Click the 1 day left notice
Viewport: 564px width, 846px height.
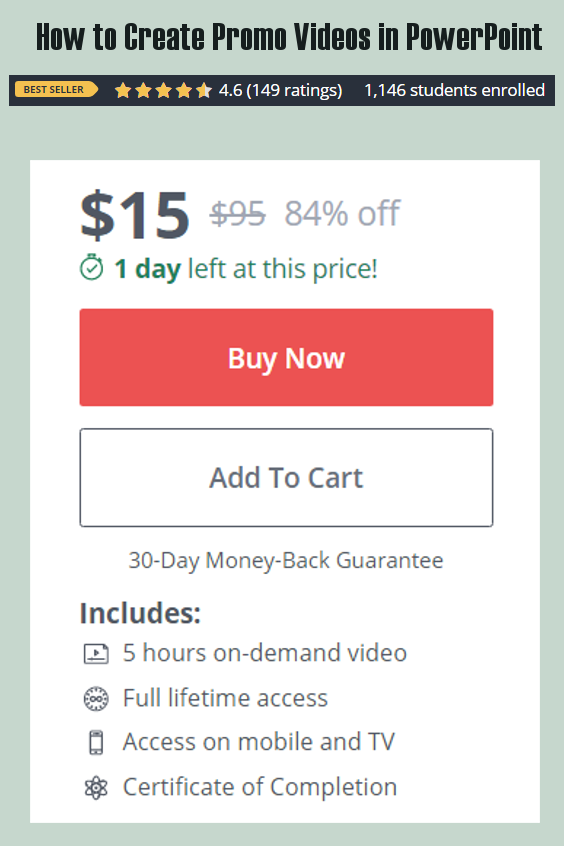tap(246, 269)
